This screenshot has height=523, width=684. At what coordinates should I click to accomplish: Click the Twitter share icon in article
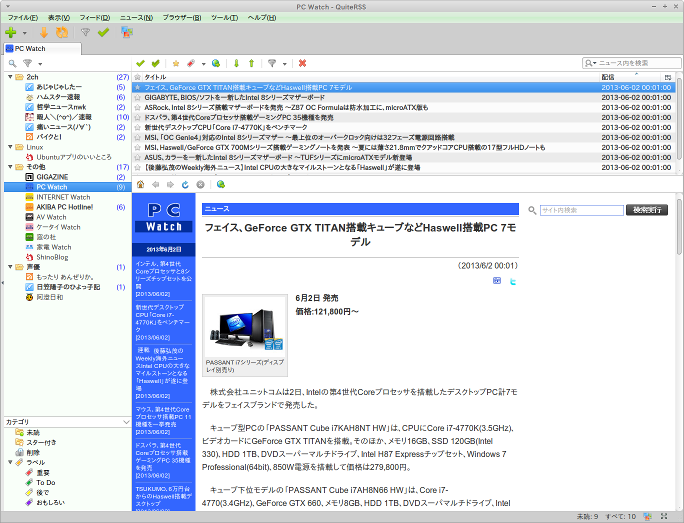(x=513, y=281)
